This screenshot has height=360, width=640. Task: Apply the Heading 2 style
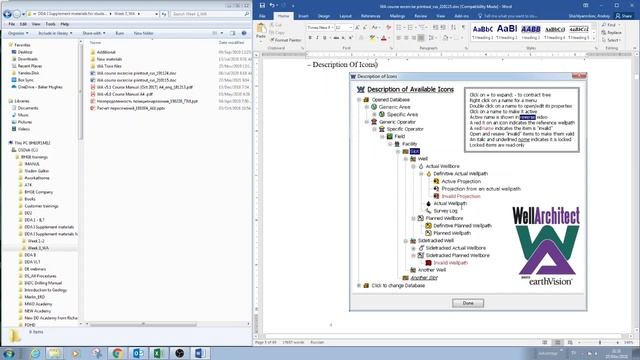pos(507,32)
